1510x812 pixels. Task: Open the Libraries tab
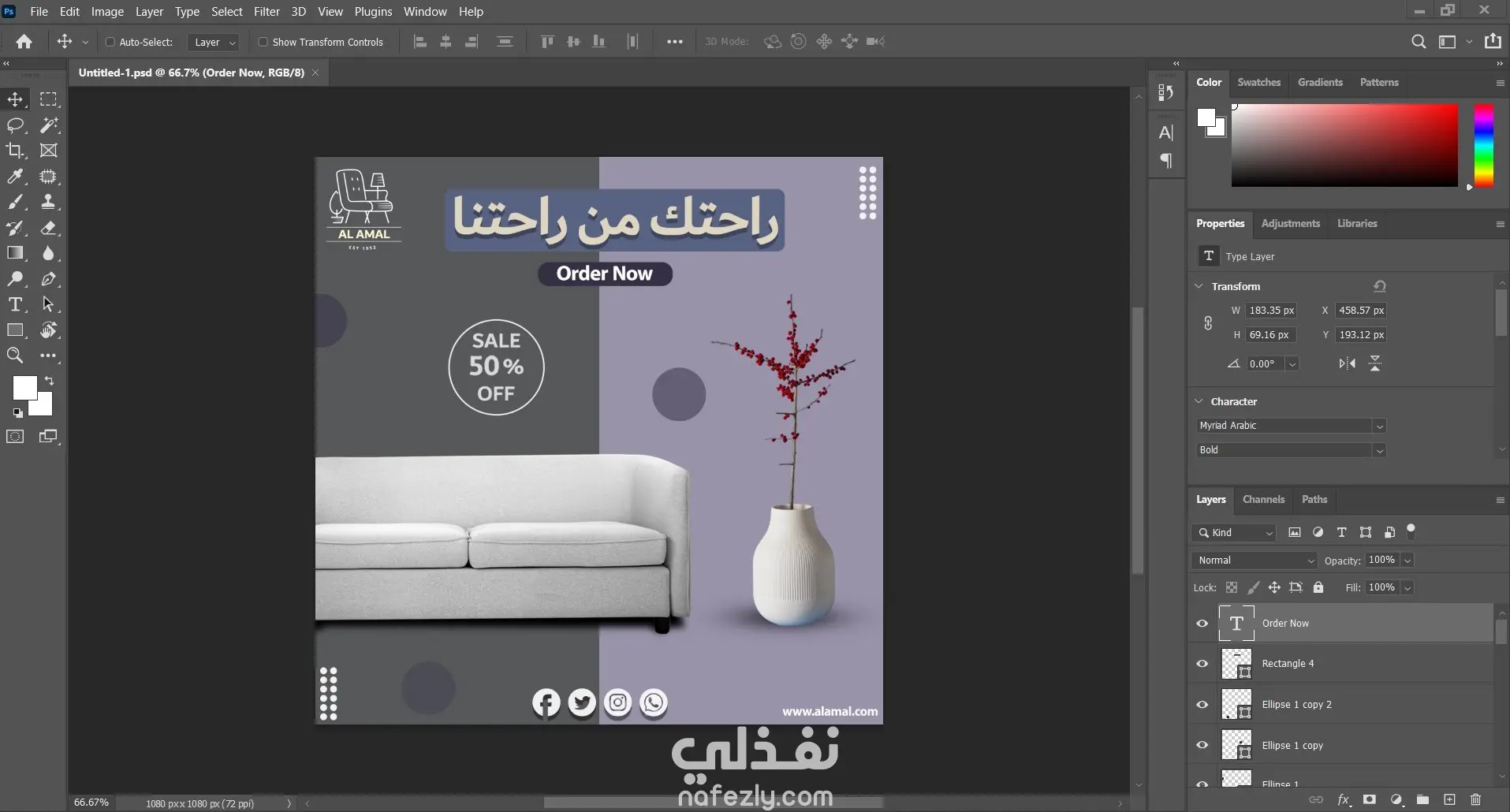pos(1357,223)
